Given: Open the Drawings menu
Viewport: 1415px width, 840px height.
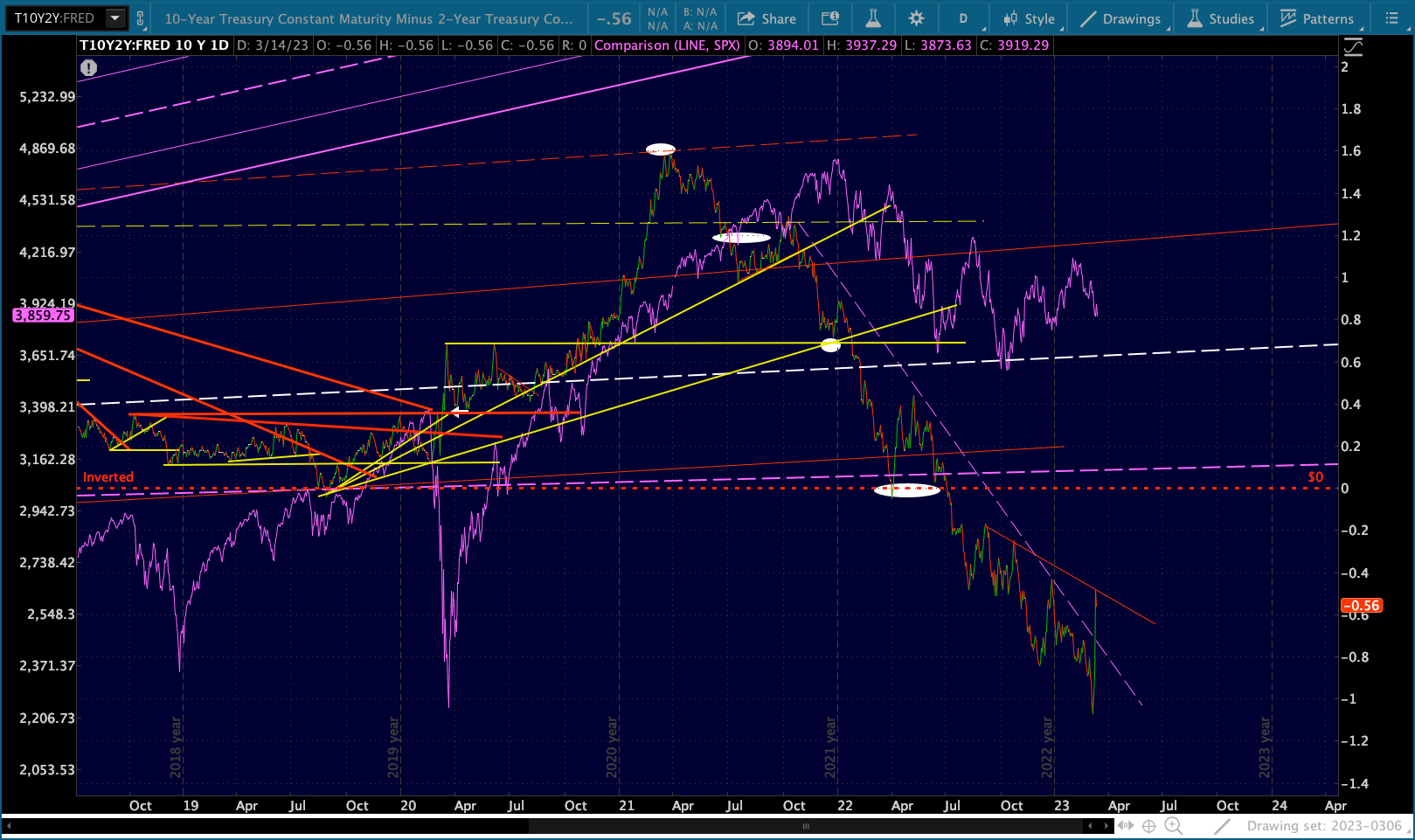Looking at the screenshot, I should click(x=1122, y=18).
